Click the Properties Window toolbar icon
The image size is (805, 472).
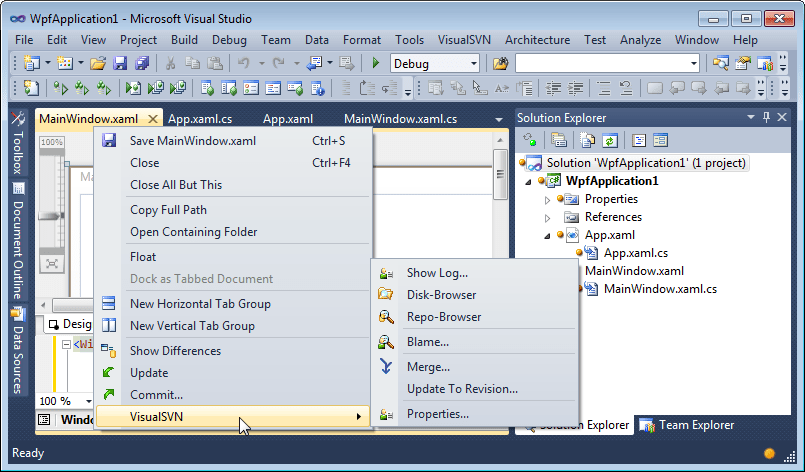[x=742, y=64]
